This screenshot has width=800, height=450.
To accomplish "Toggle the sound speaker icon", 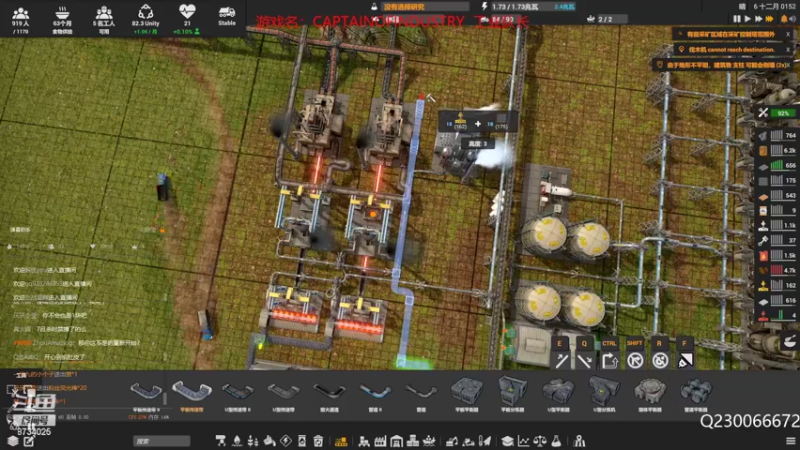I will (793, 19).
